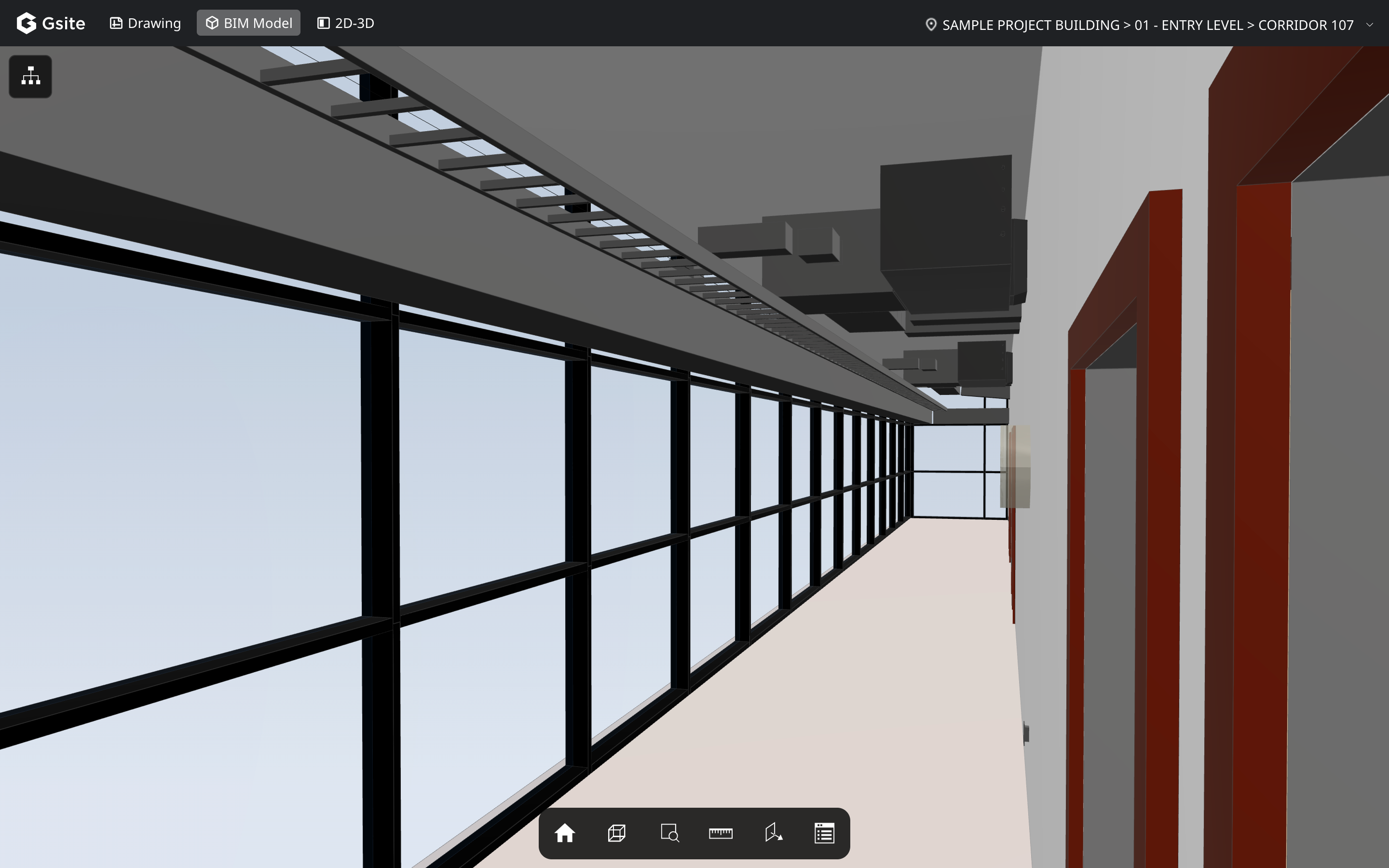Open CORRIDOR 107 location breadcrumb

1305,25
